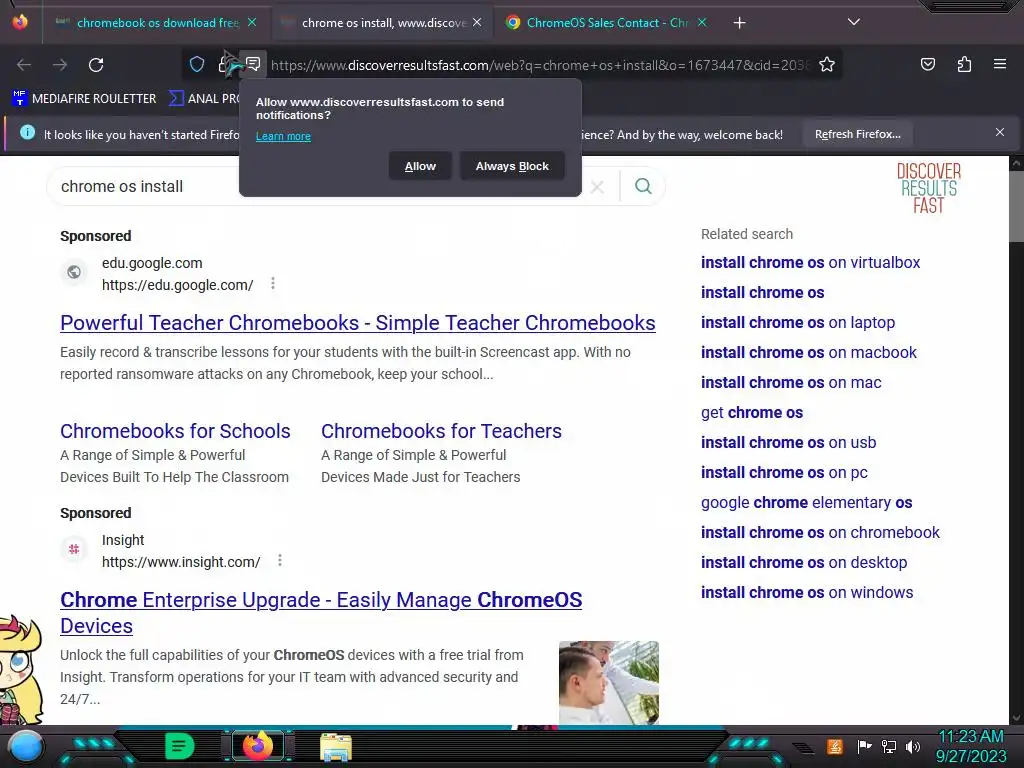Open notification permission icon in address bar
The width and height of the screenshot is (1024, 768).
pos(253,64)
